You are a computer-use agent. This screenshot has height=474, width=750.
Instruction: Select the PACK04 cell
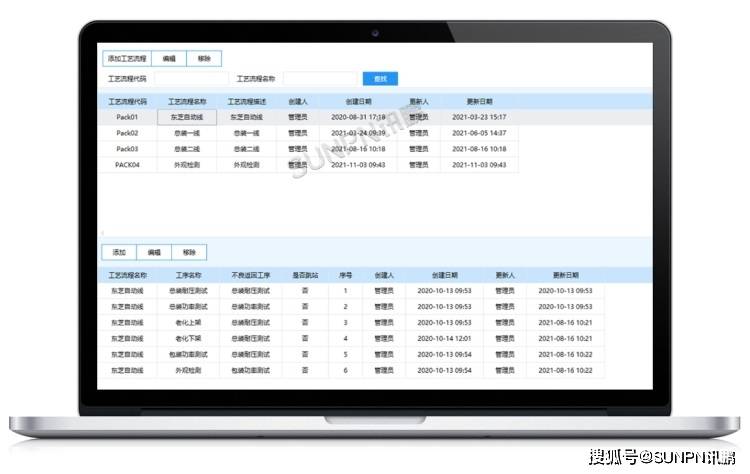[127, 165]
